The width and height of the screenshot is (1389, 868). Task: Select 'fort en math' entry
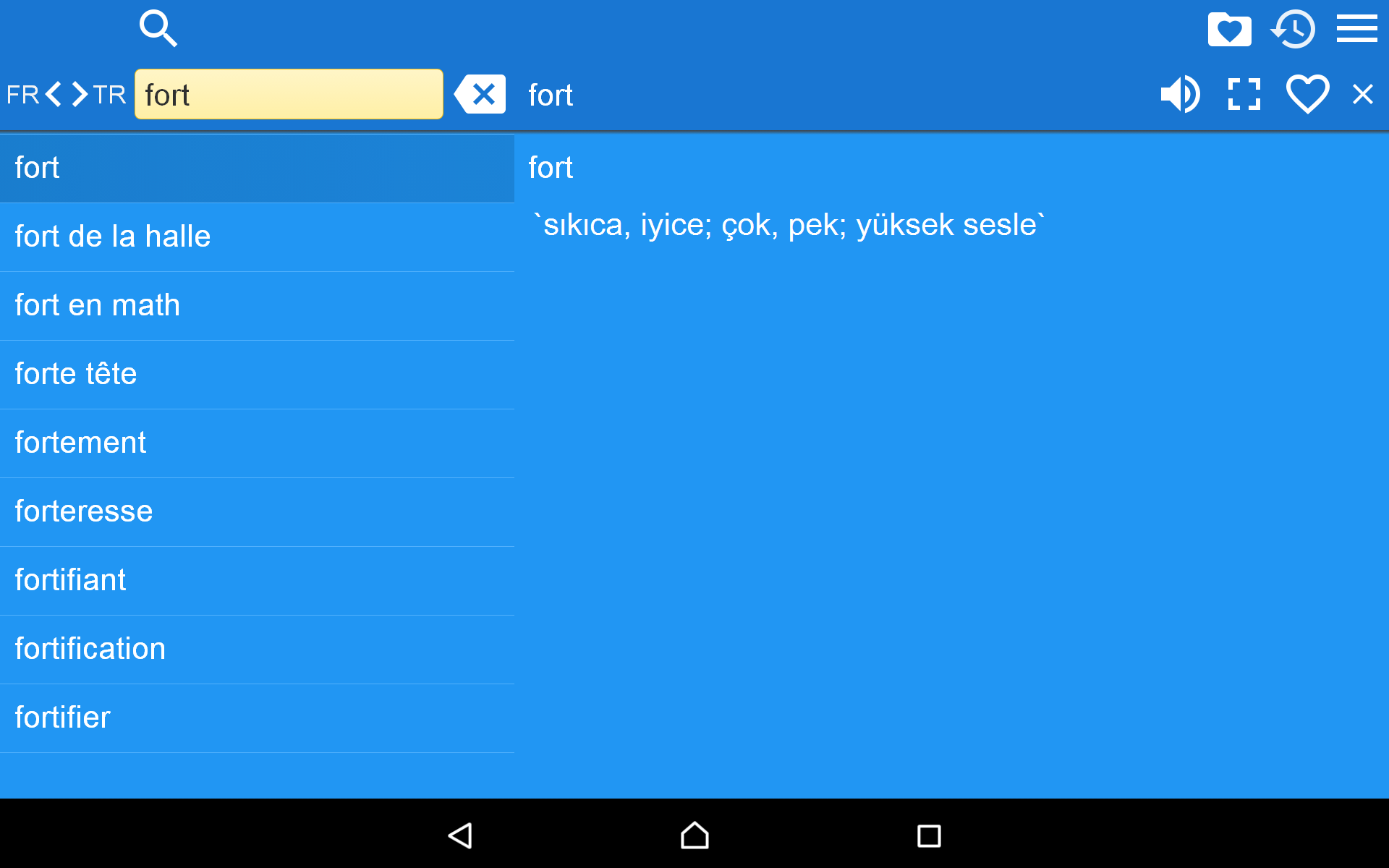click(x=257, y=305)
